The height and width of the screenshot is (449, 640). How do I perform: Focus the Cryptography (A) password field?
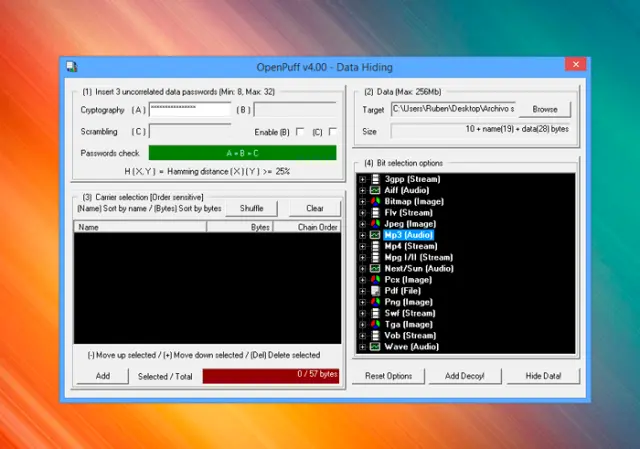190,109
